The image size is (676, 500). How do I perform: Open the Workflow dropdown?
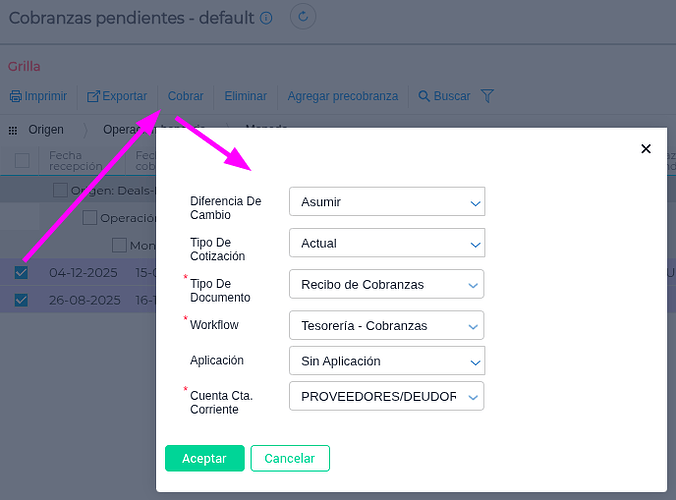coord(386,326)
